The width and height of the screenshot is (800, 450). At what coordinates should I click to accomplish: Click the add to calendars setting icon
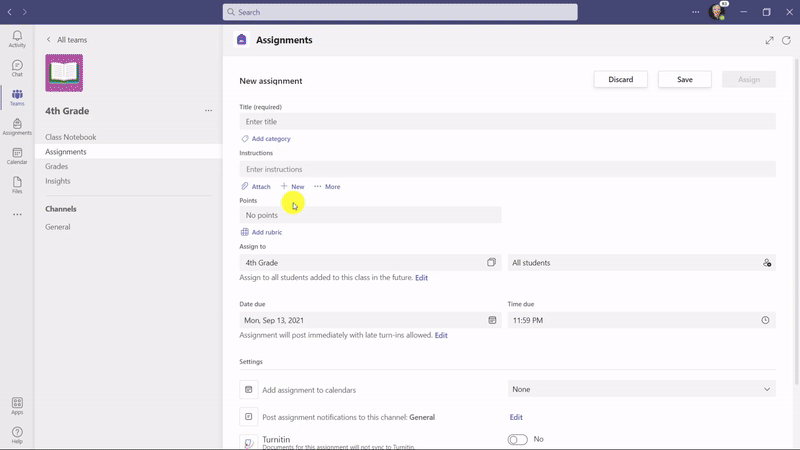pyautogui.click(x=248, y=389)
